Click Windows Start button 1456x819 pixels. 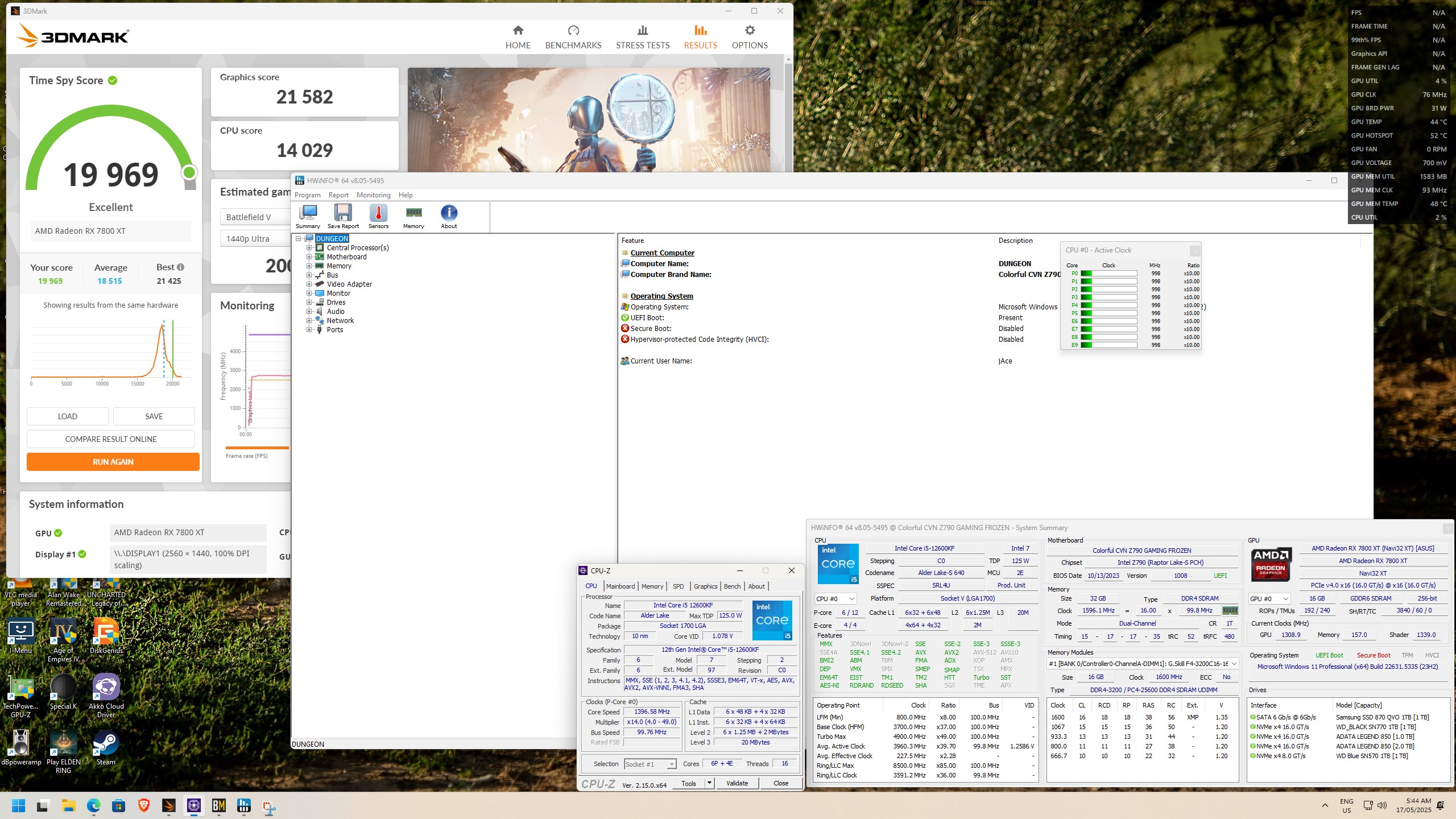tap(19, 805)
